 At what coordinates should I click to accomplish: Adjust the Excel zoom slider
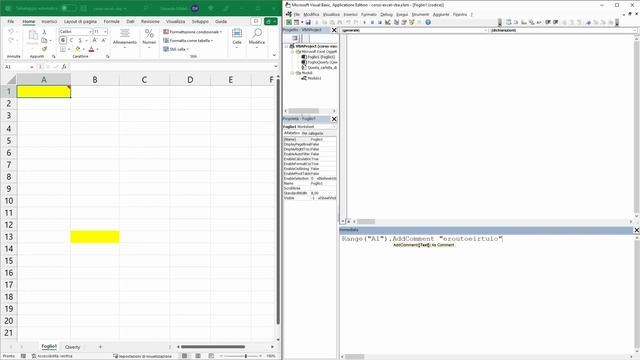pos(246,356)
